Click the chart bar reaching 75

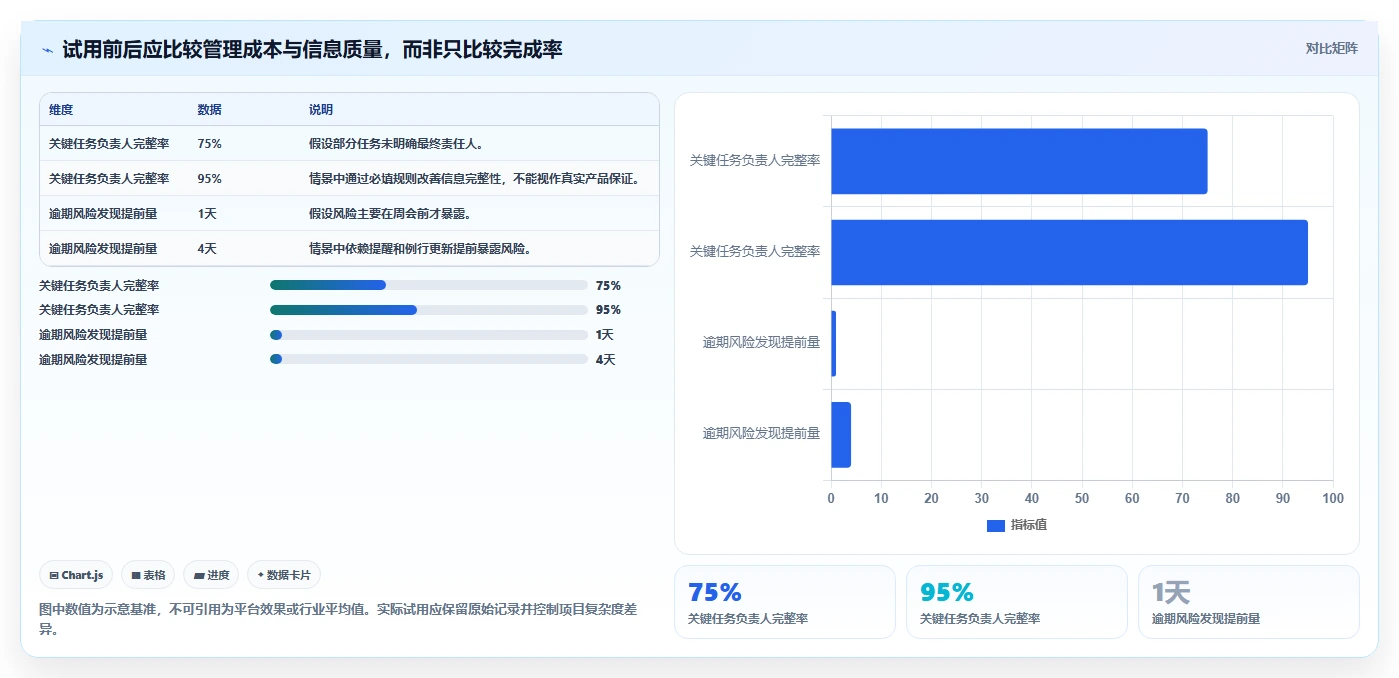click(x=1019, y=161)
